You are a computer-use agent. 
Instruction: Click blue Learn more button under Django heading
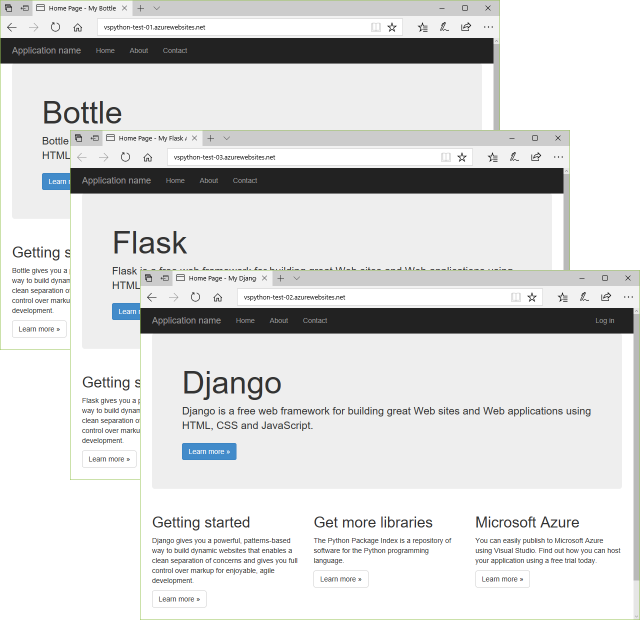click(x=209, y=451)
